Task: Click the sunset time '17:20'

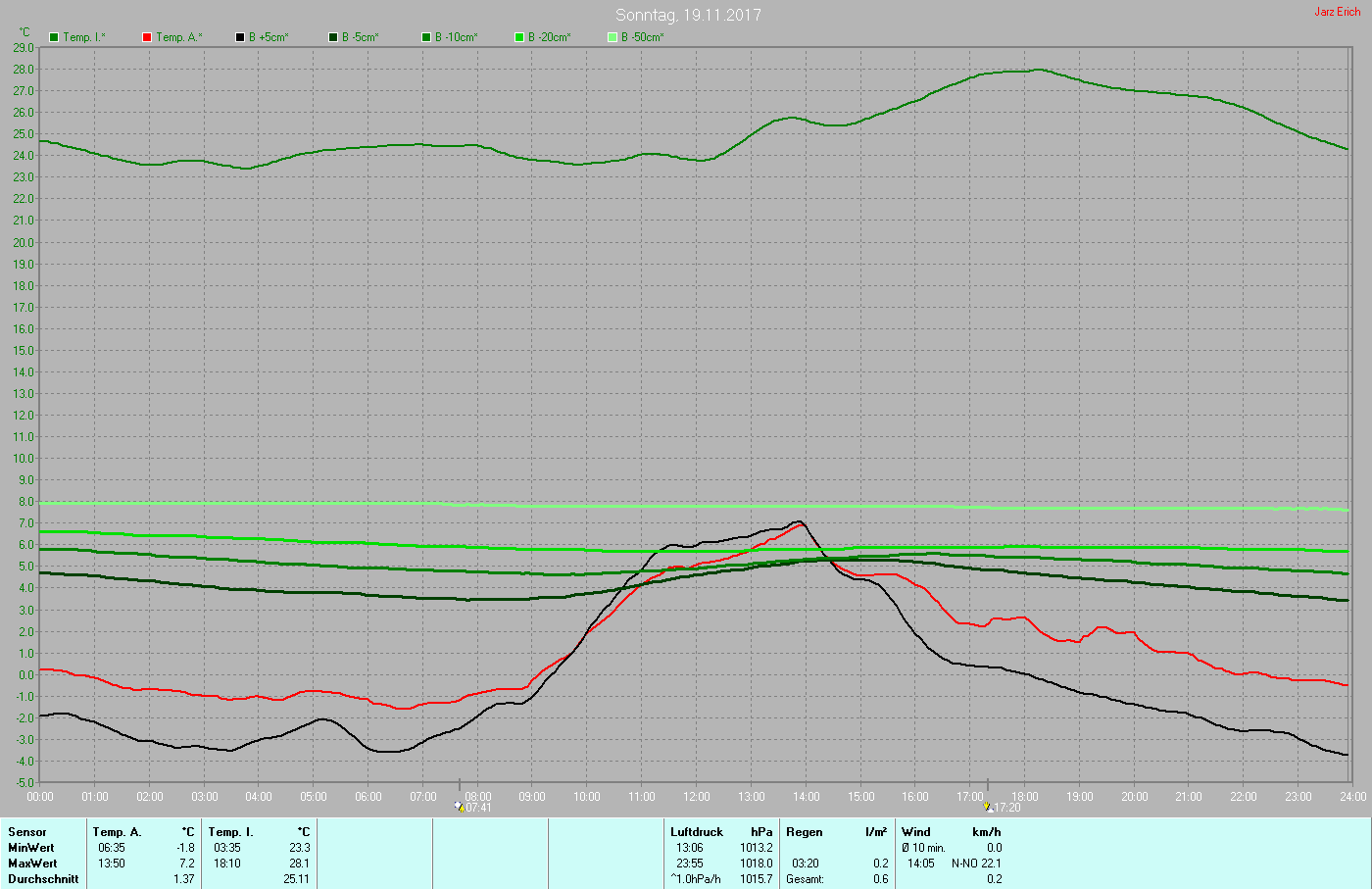Action: coord(1007,808)
